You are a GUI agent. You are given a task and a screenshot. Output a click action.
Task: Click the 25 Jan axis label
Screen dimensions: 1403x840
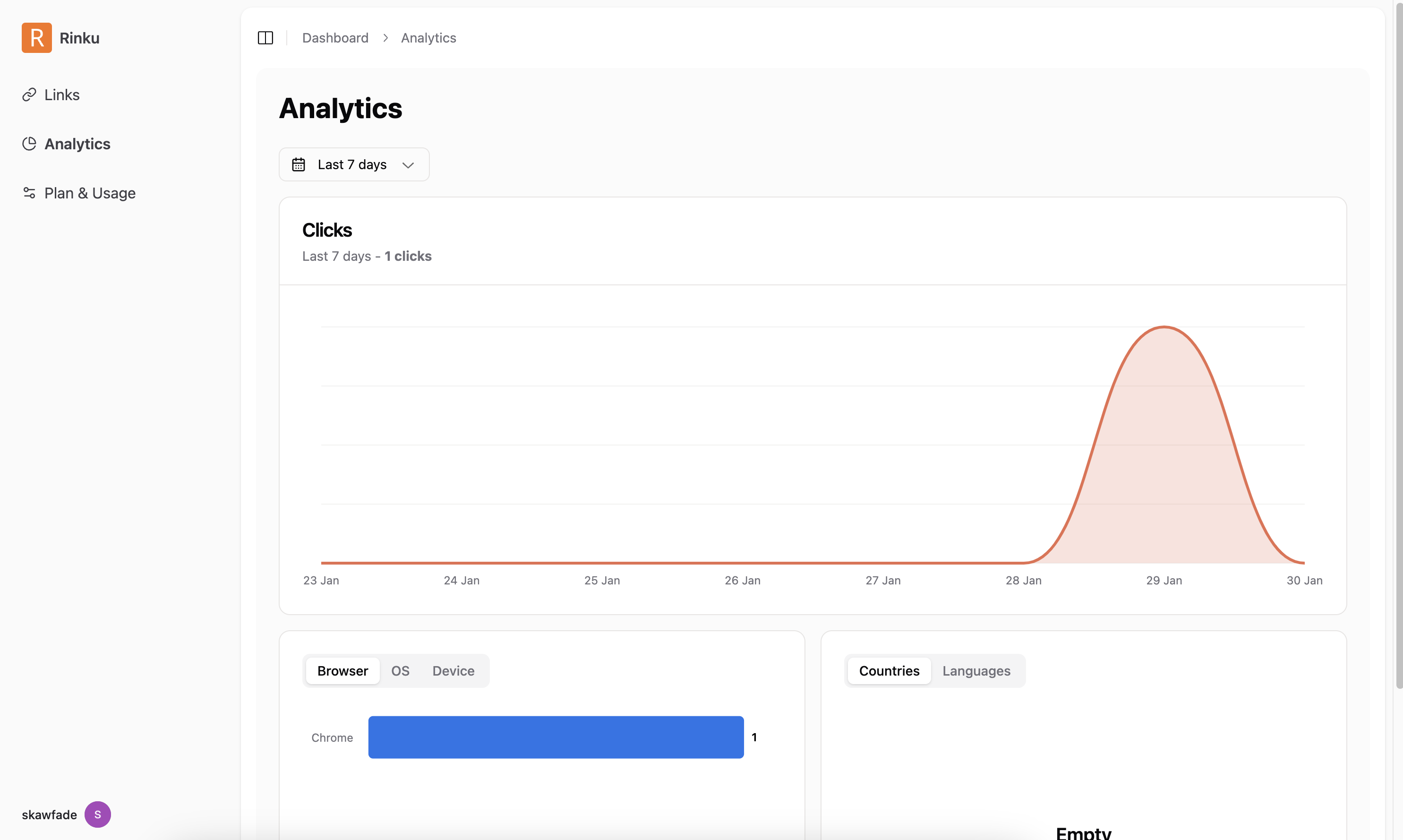[602, 580]
